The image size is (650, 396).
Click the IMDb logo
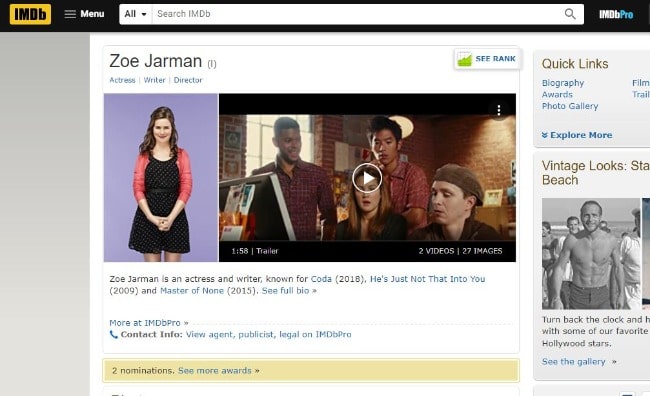point(30,14)
